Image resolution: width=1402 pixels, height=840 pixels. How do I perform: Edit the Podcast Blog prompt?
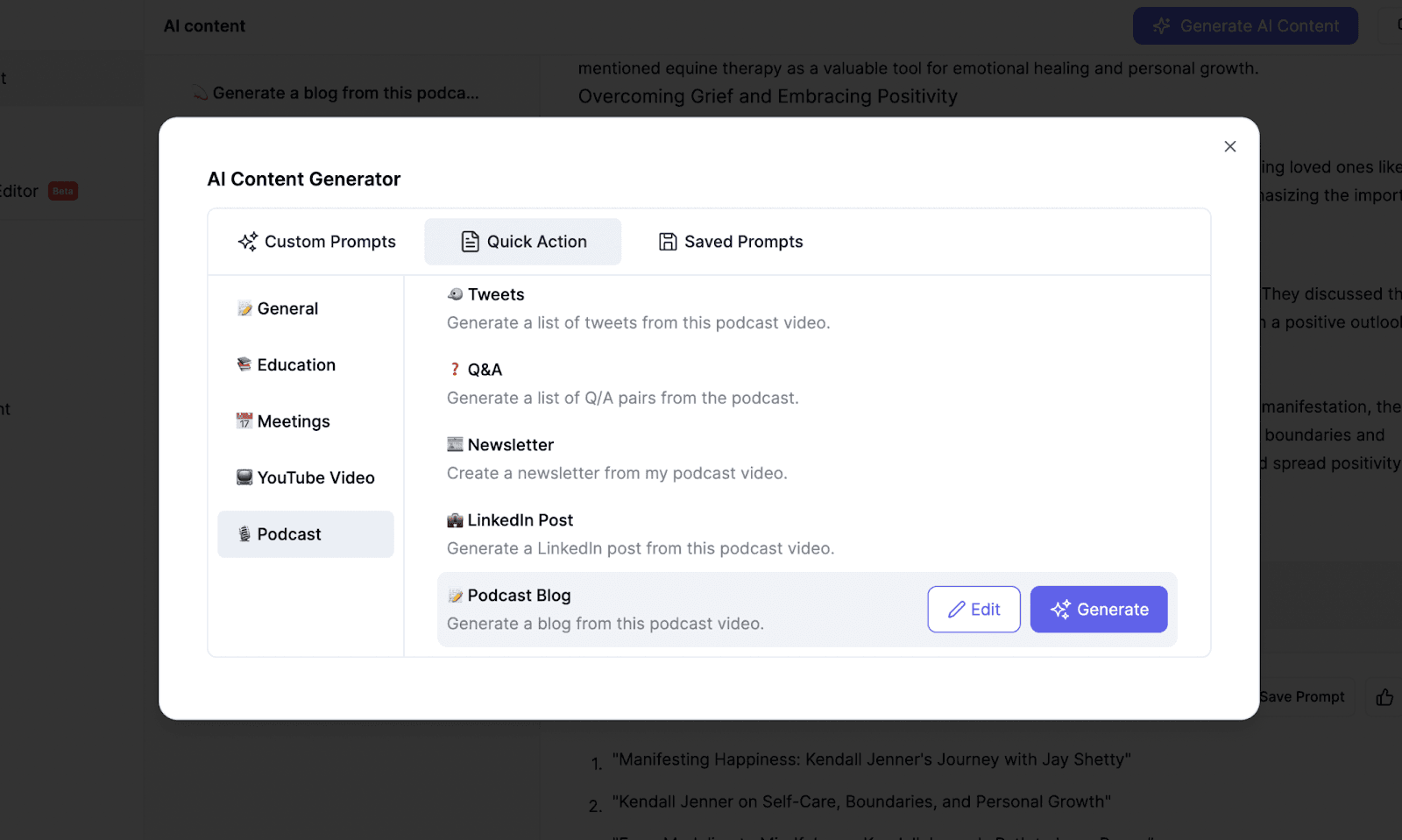(x=974, y=609)
